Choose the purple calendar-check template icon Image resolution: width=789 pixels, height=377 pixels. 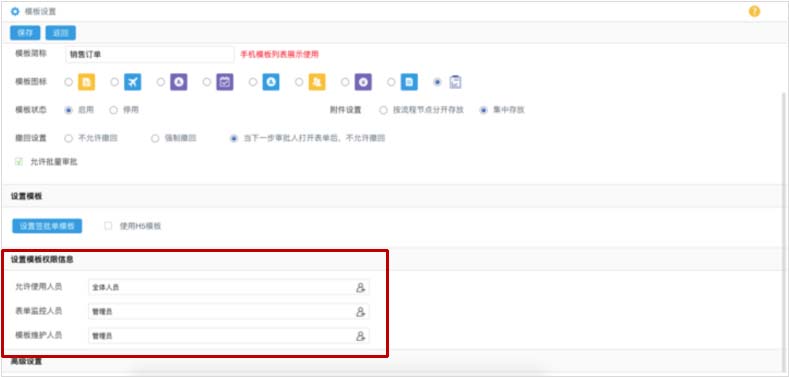(x=225, y=82)
